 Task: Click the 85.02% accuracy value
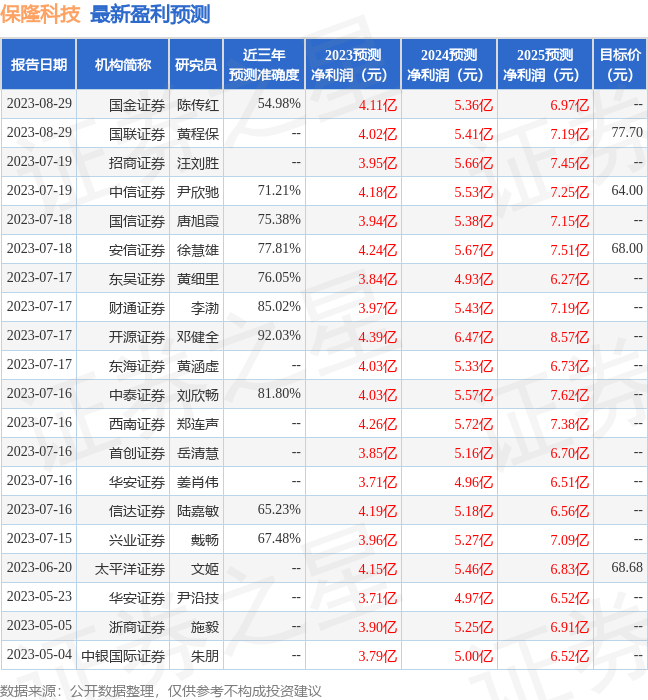coord(279,307)
